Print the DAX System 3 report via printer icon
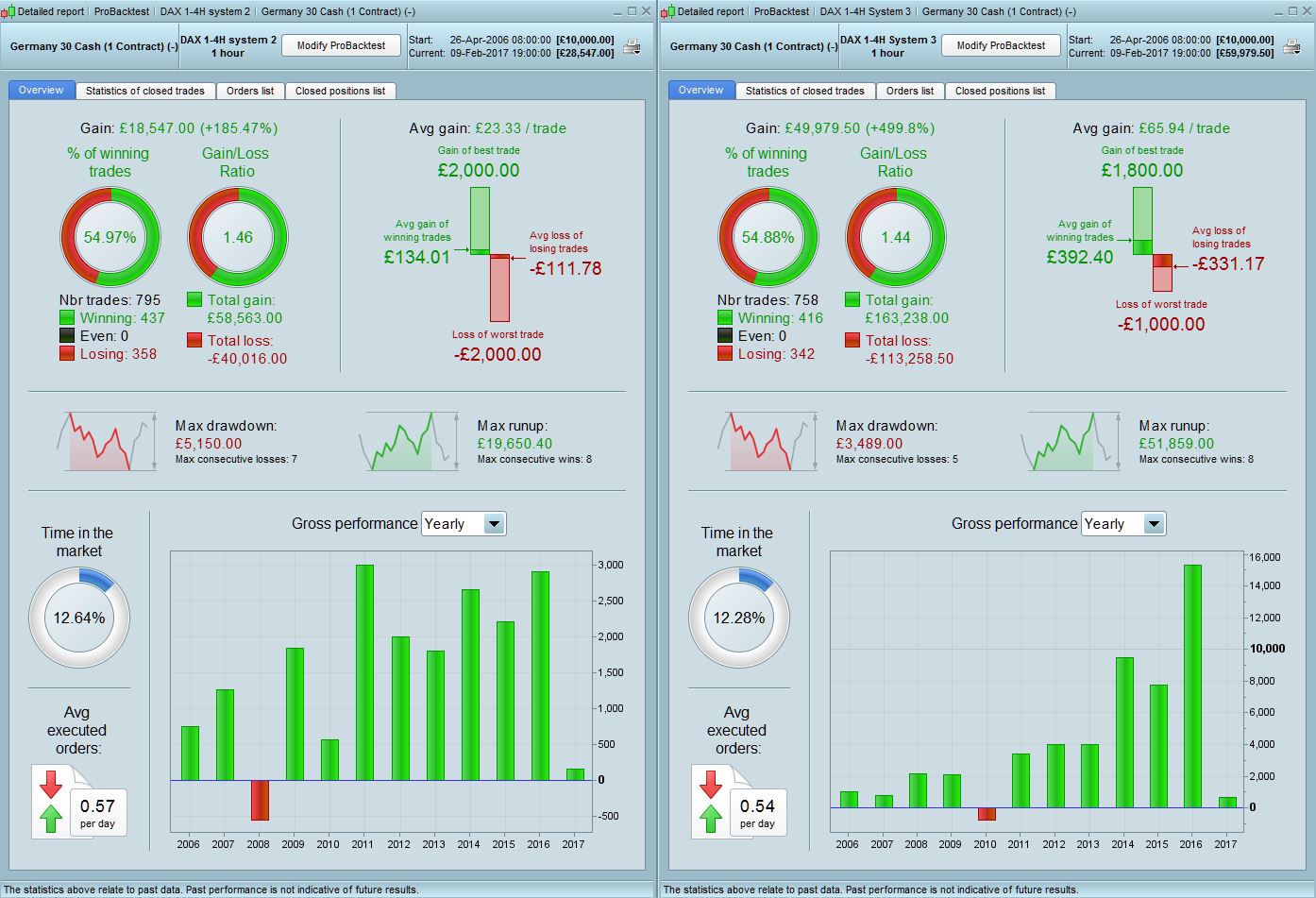This screenshot has width=1316, height=898. coord(1292,46)
